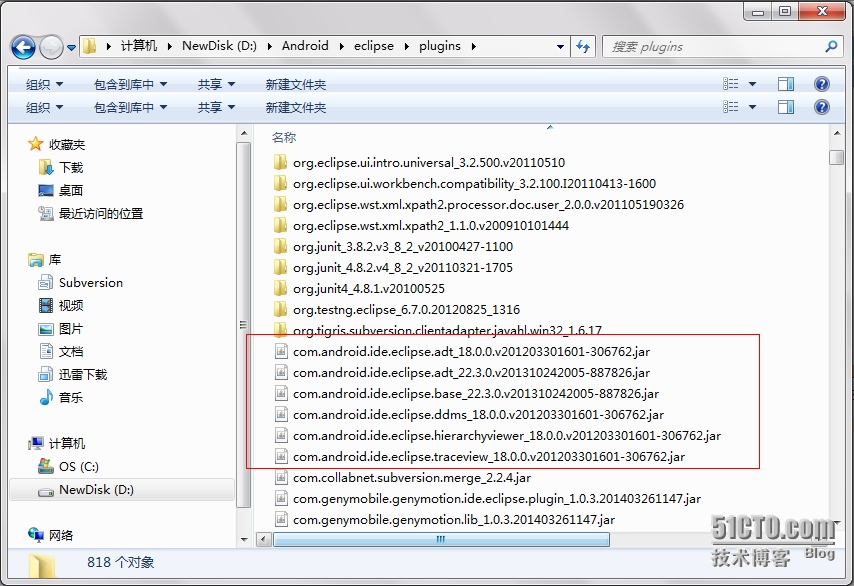Select folder org.eclipse.ui.intro.universal_3.2.500.v20110510
Viewport: 854px width, 586px height.
tap(429, 162)
